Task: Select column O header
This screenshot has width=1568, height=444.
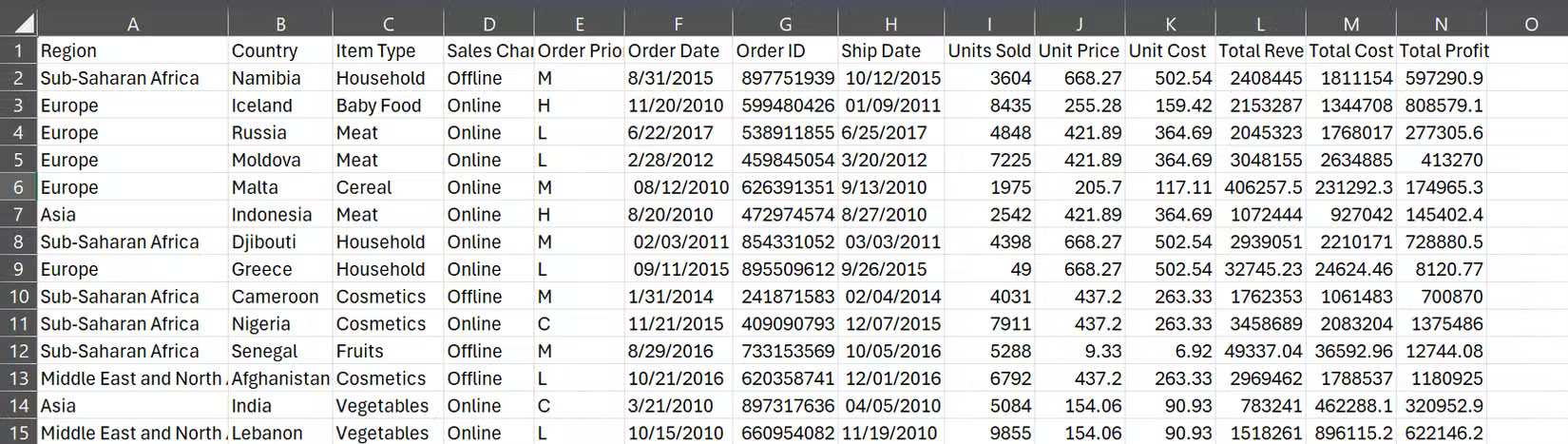Action: tap(1530, 24)
